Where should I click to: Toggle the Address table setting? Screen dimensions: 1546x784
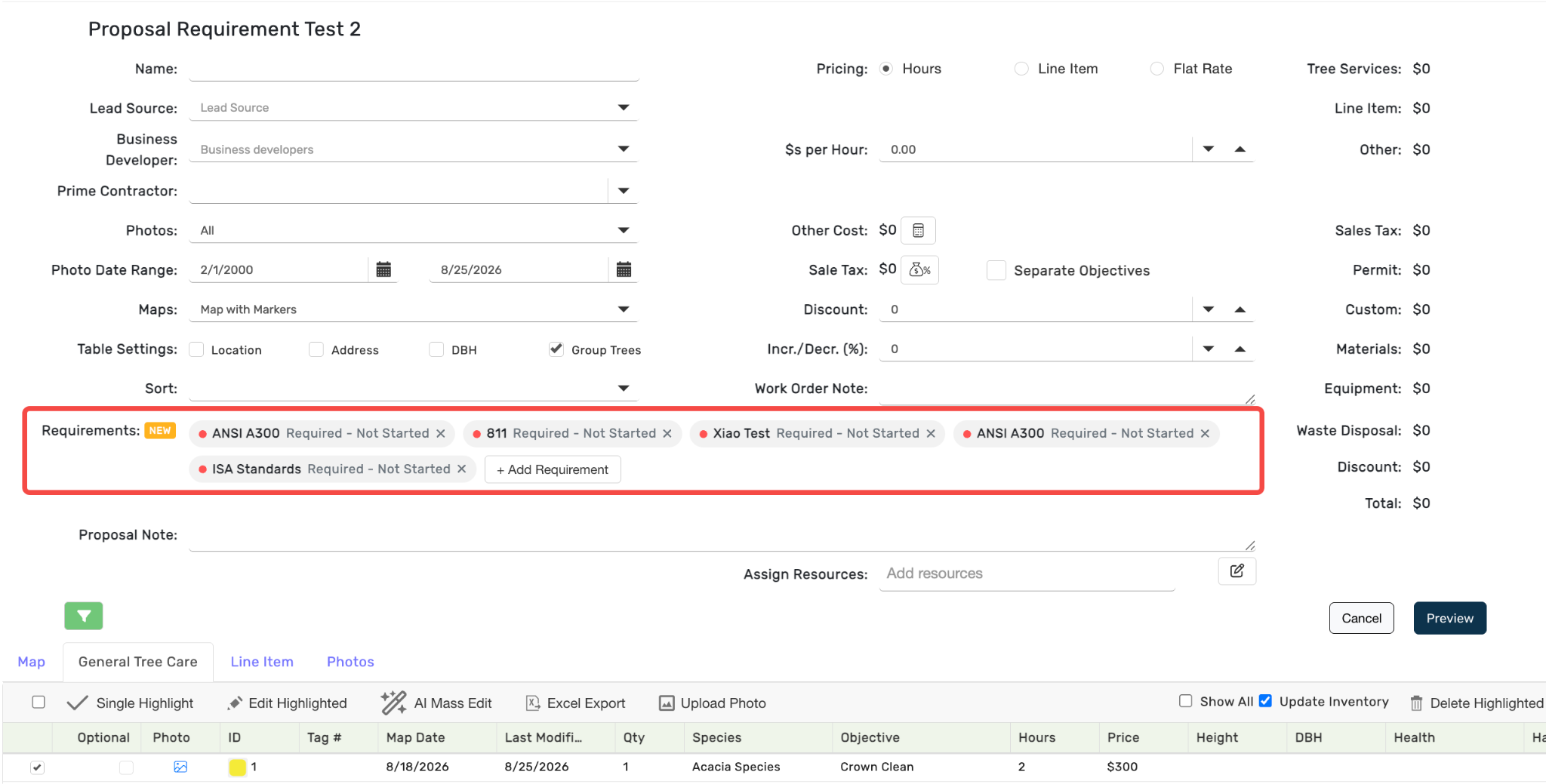tap(316, 349)
